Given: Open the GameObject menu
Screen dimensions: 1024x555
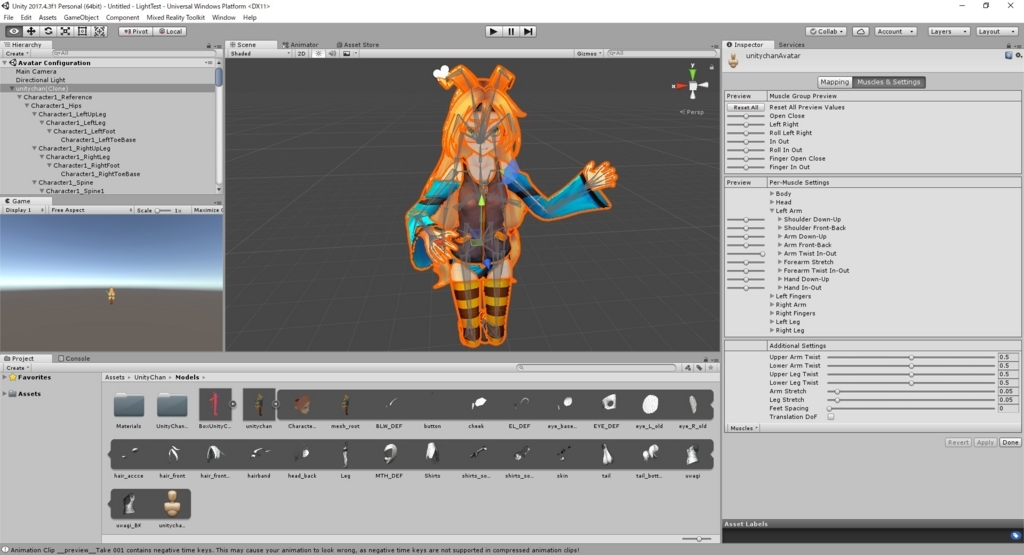Looking at the screenshot, I should [81, 18].
